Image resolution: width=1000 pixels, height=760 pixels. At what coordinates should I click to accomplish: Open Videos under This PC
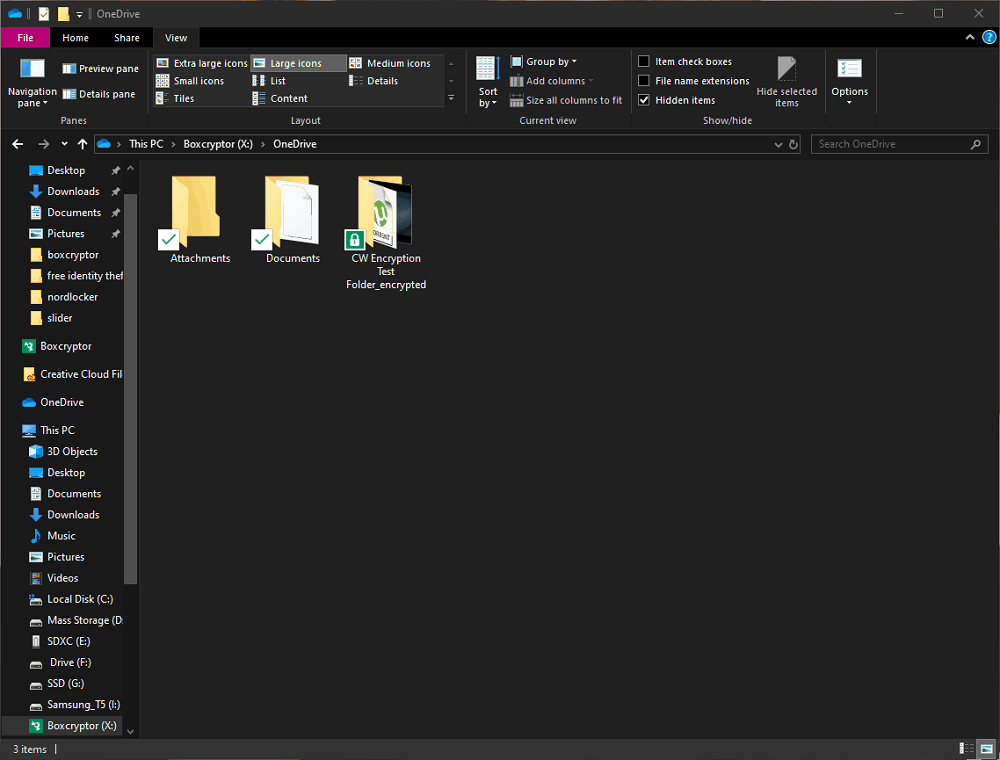[x=62, y=578]
